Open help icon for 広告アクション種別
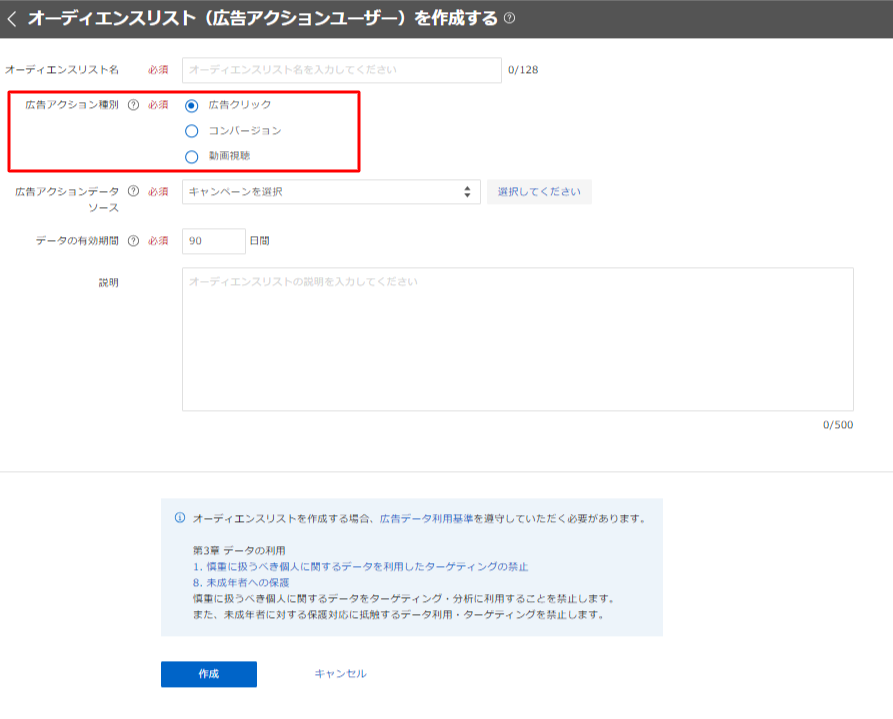The width and height of the screenshot is (893, 719). [x=133, y=105]
